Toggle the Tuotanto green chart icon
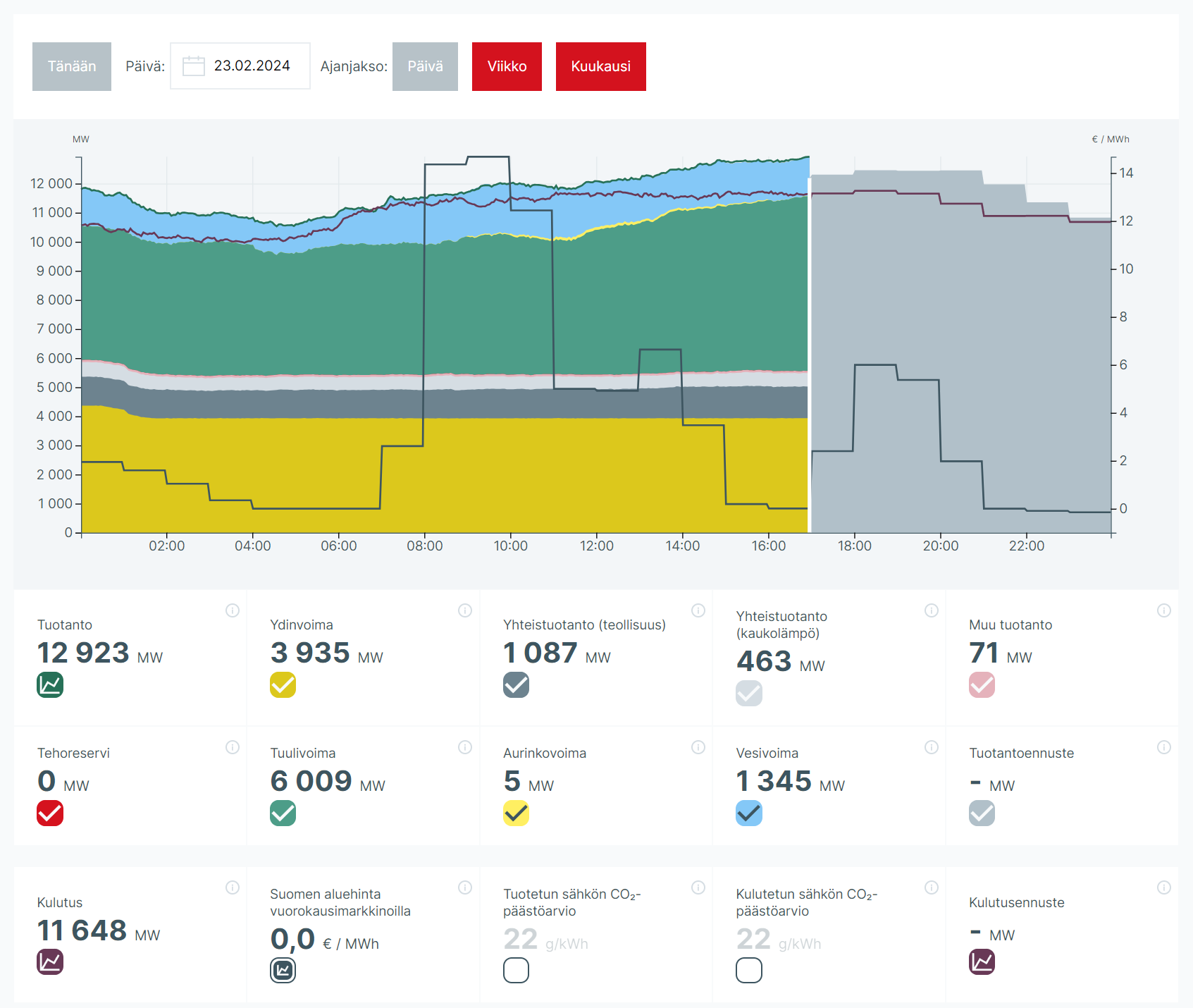Image resolution: width=1193 pixels, height=1008 pixels. pos(50,684)
